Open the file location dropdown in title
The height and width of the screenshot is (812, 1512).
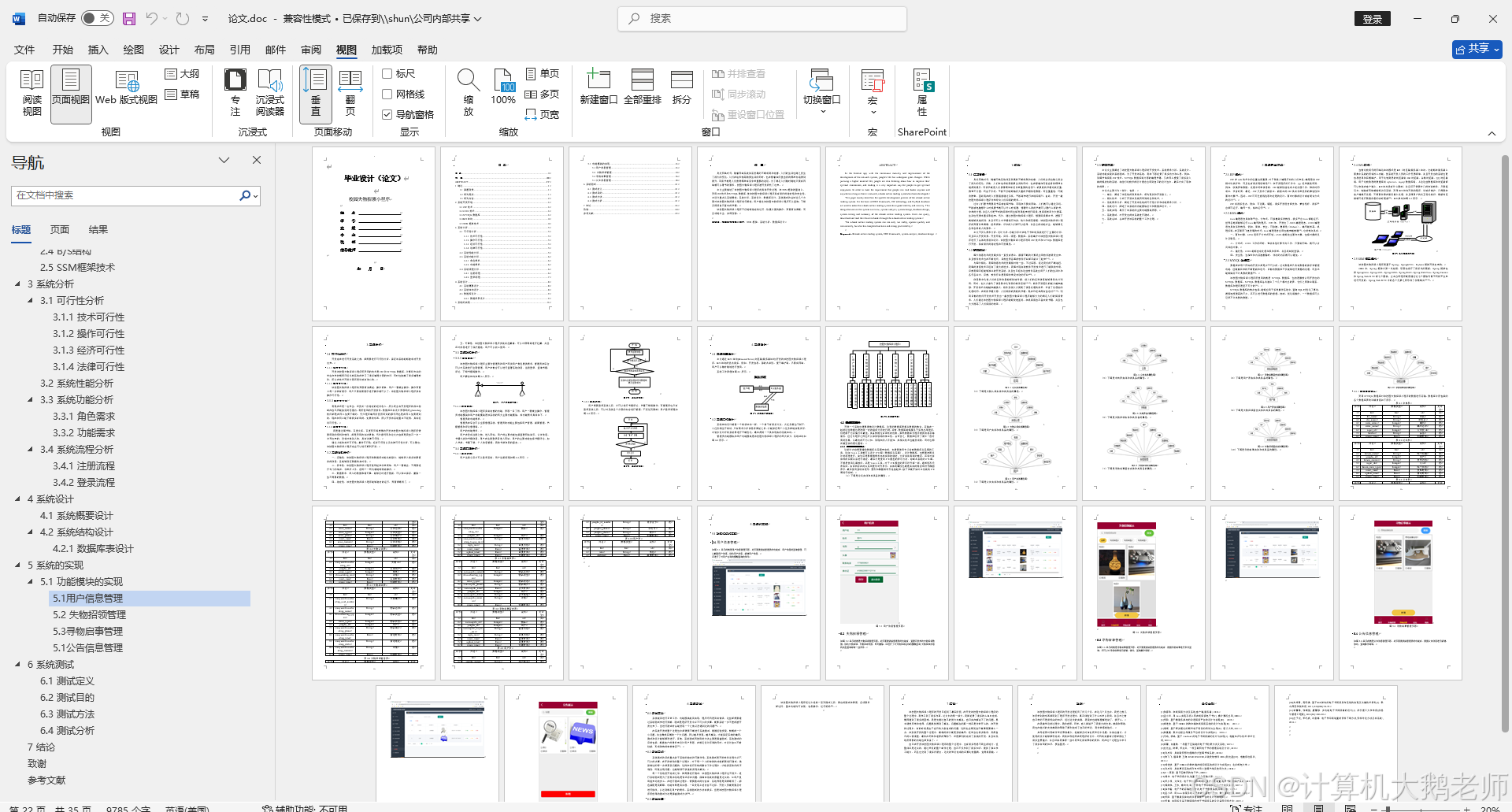477,18
